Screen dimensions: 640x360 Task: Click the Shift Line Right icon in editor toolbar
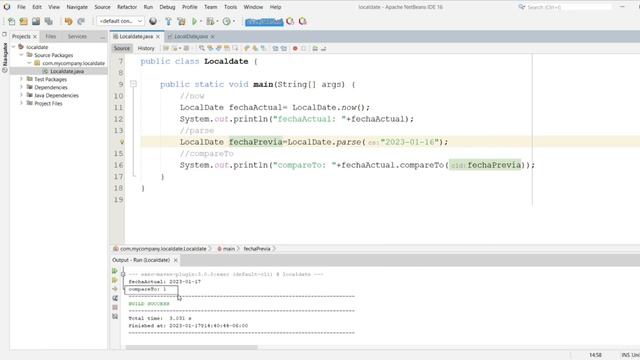pos(284,48)
